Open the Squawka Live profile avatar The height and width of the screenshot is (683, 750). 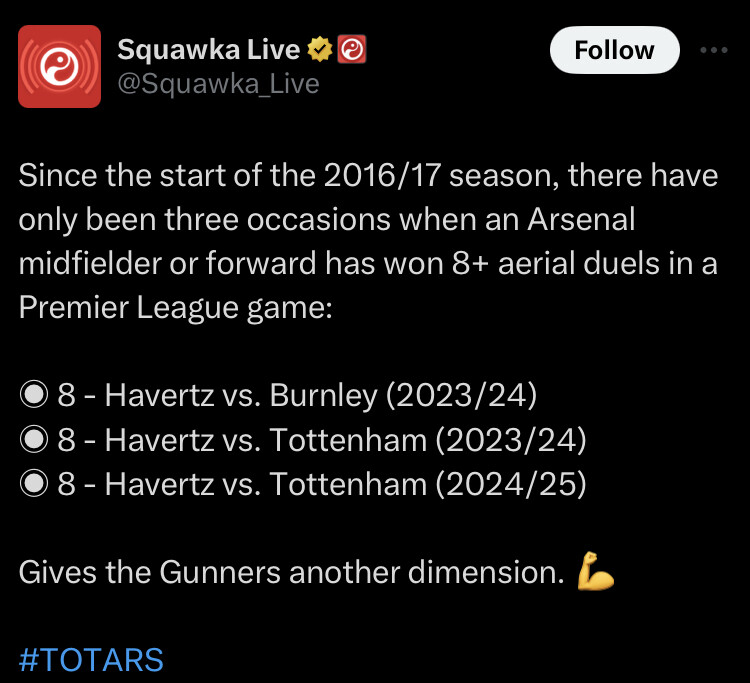tap(59, 66)
